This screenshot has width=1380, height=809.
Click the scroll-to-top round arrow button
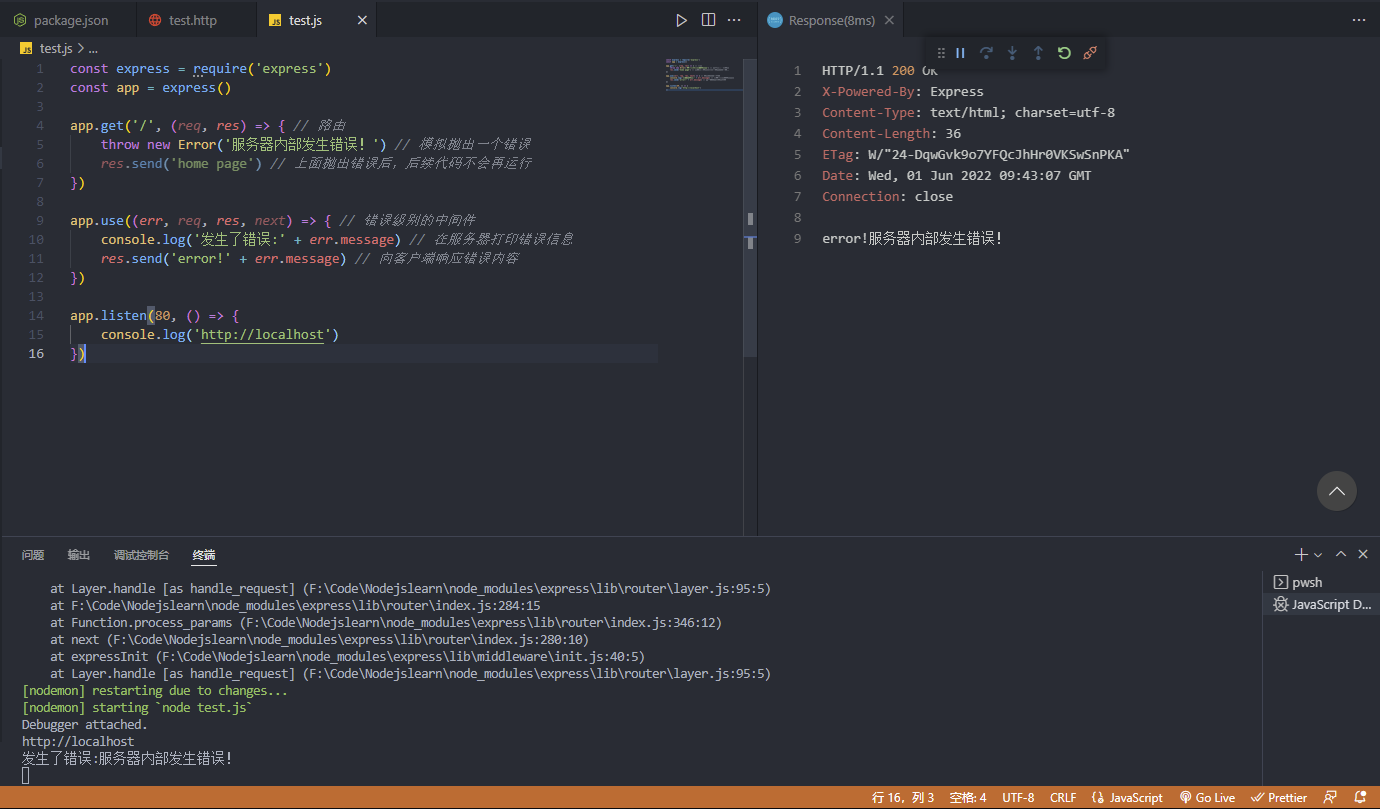pyautogui.click(x=1337, y=491)
